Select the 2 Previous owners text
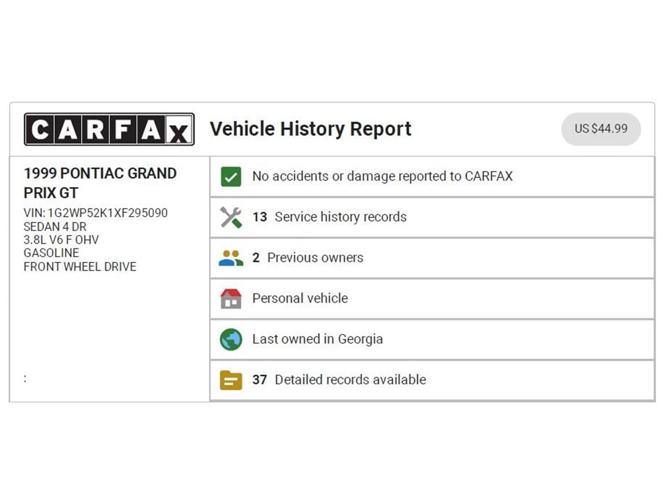The width and height of the screenshot is (666, 500). click(308, 258)
